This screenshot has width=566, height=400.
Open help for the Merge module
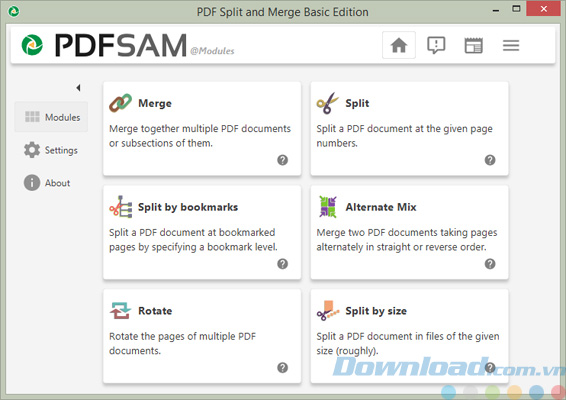pos(282,160)
